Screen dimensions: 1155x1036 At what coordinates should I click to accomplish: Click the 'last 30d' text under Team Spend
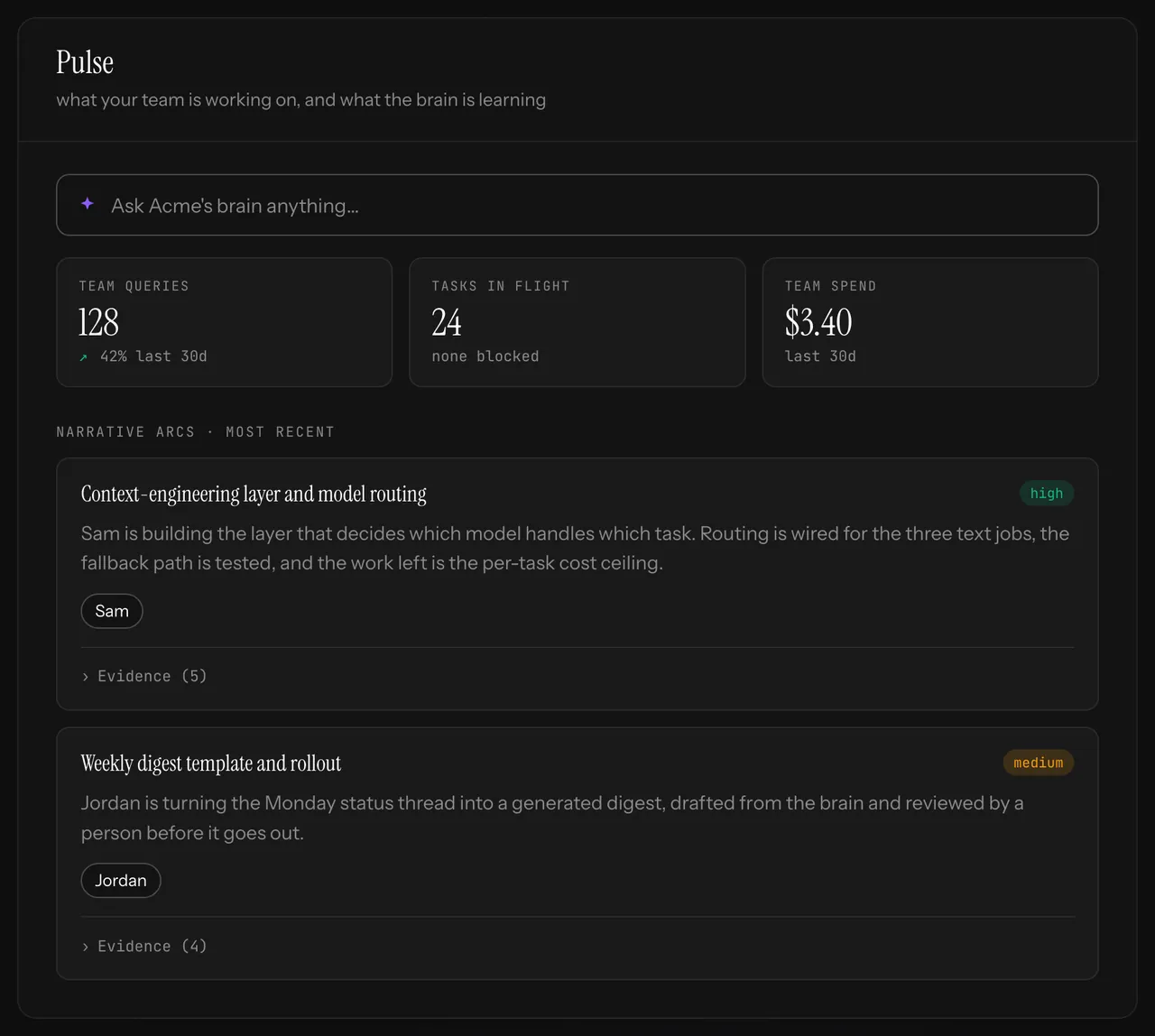[820, 356]
